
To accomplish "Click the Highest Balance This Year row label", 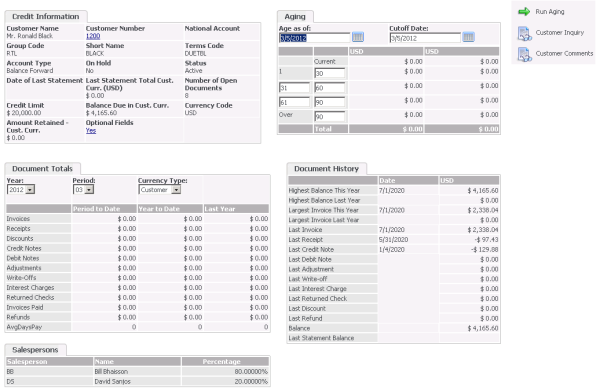I will [324, 191].
